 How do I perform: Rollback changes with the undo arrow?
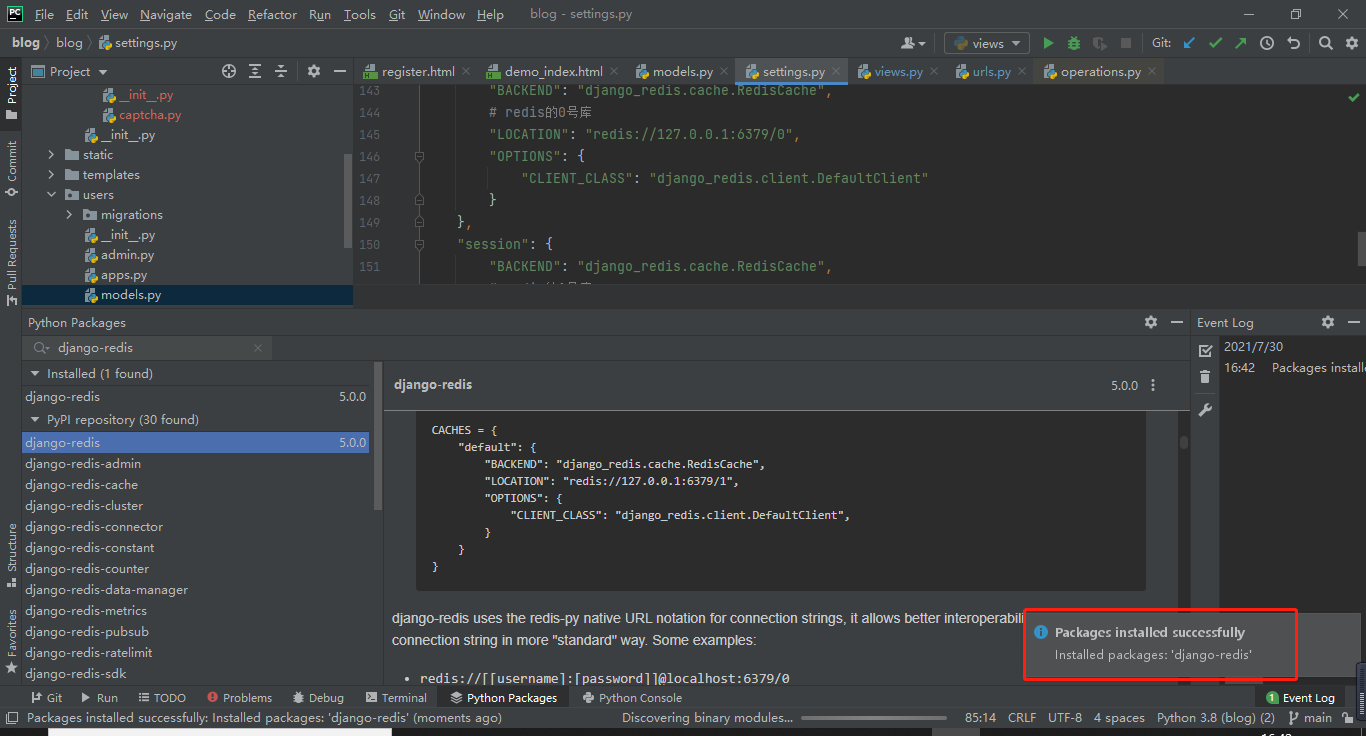tap(1293, 43)
